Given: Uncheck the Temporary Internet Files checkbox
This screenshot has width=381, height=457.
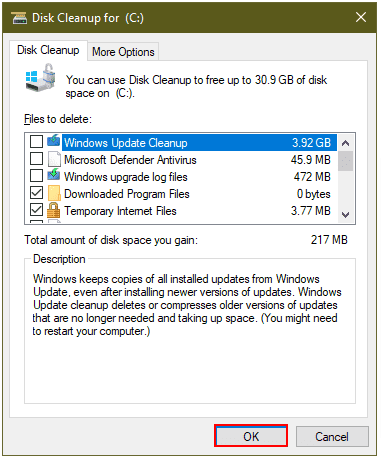Looking at the screenshot, I should coord(36,210).
